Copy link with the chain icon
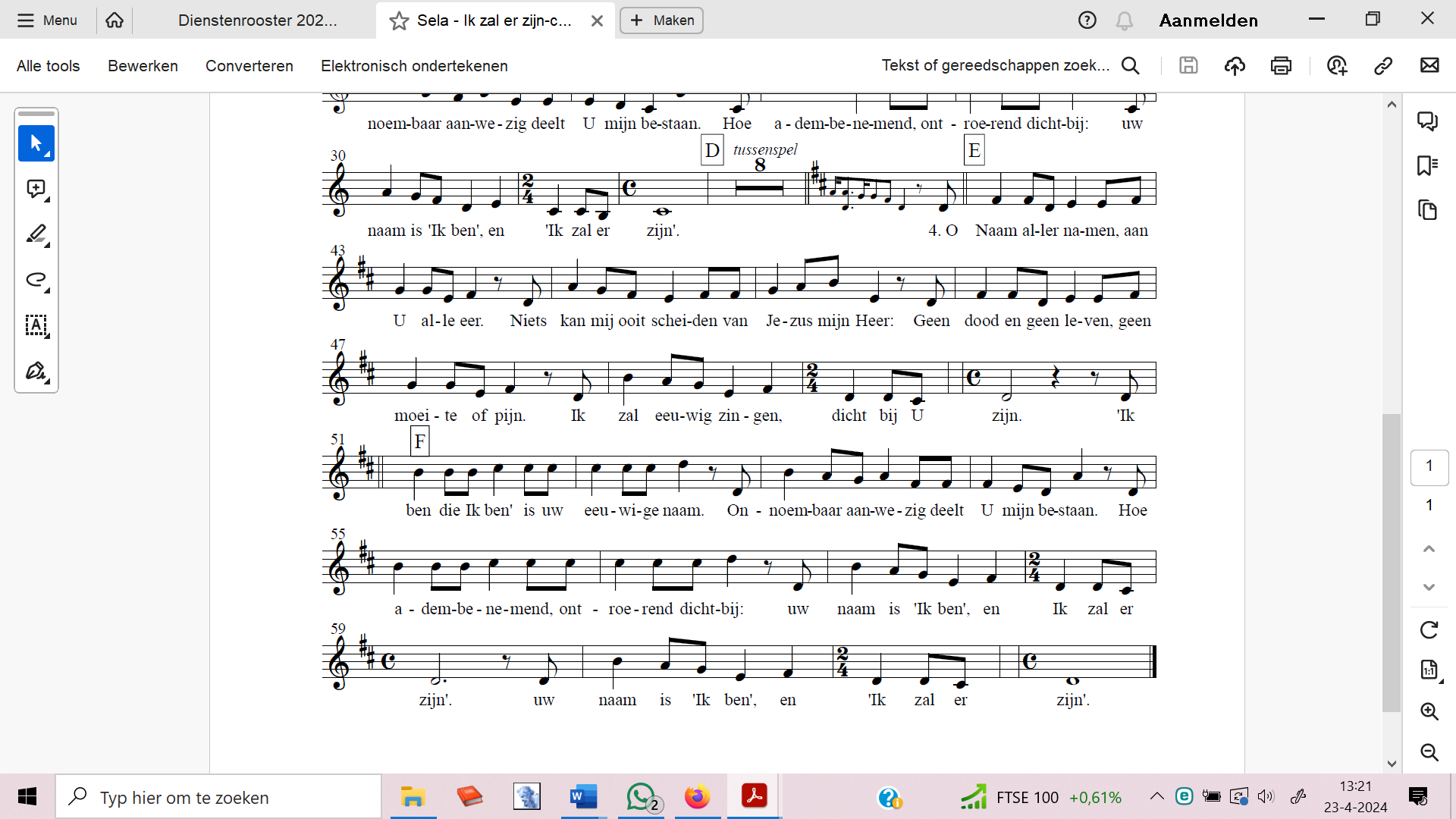1456x819 pixels. coord(1383,66)
